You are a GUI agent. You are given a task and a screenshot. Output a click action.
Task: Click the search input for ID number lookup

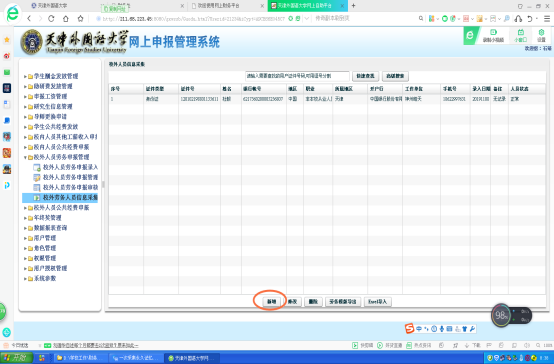(297, 76)
